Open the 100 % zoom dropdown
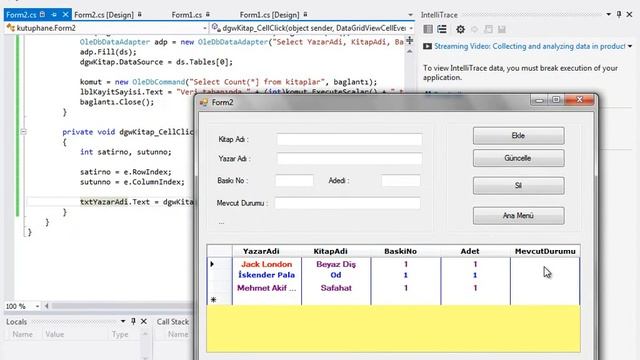Screen dimensions: 640x360 (x=37, y=306)
